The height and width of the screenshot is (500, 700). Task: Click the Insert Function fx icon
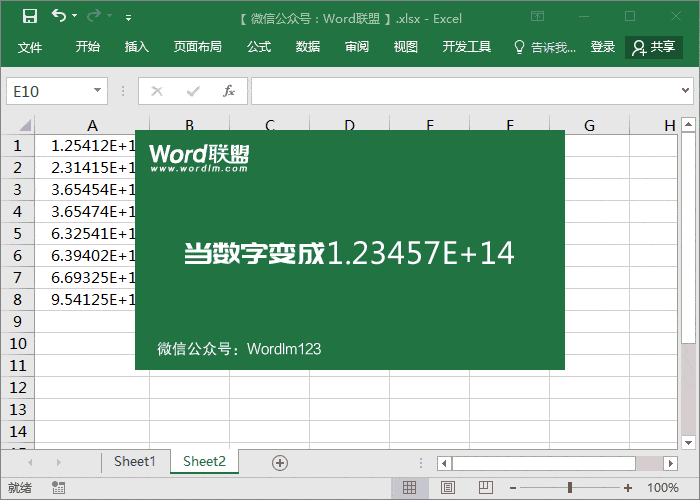point(229,91)
